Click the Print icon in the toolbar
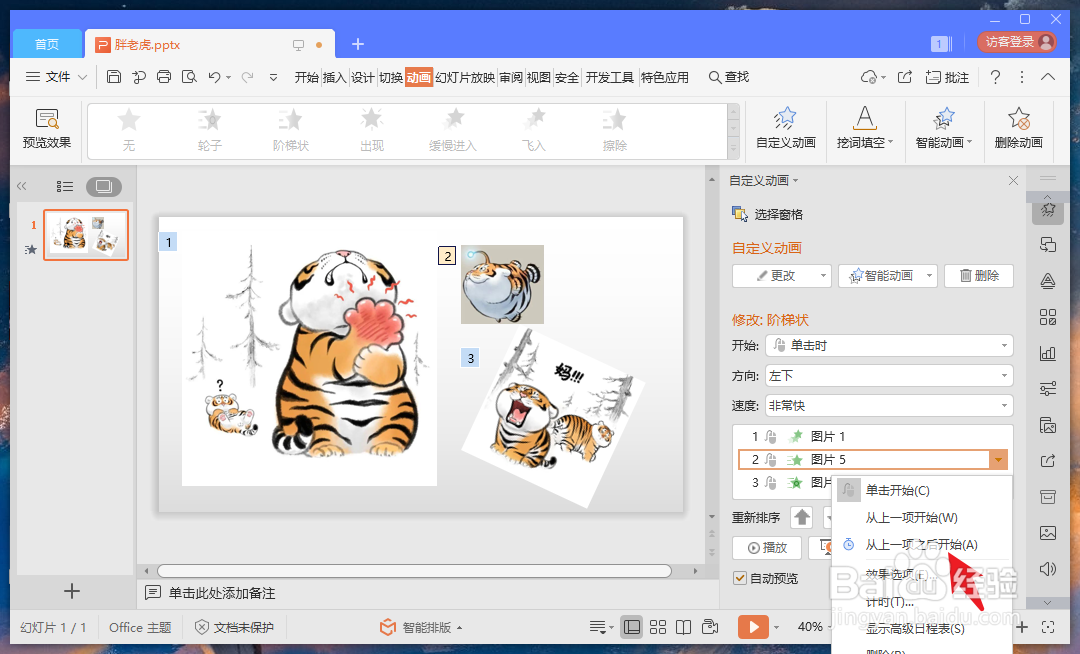The image size is (1080, 654). click(x=164, y=77)
